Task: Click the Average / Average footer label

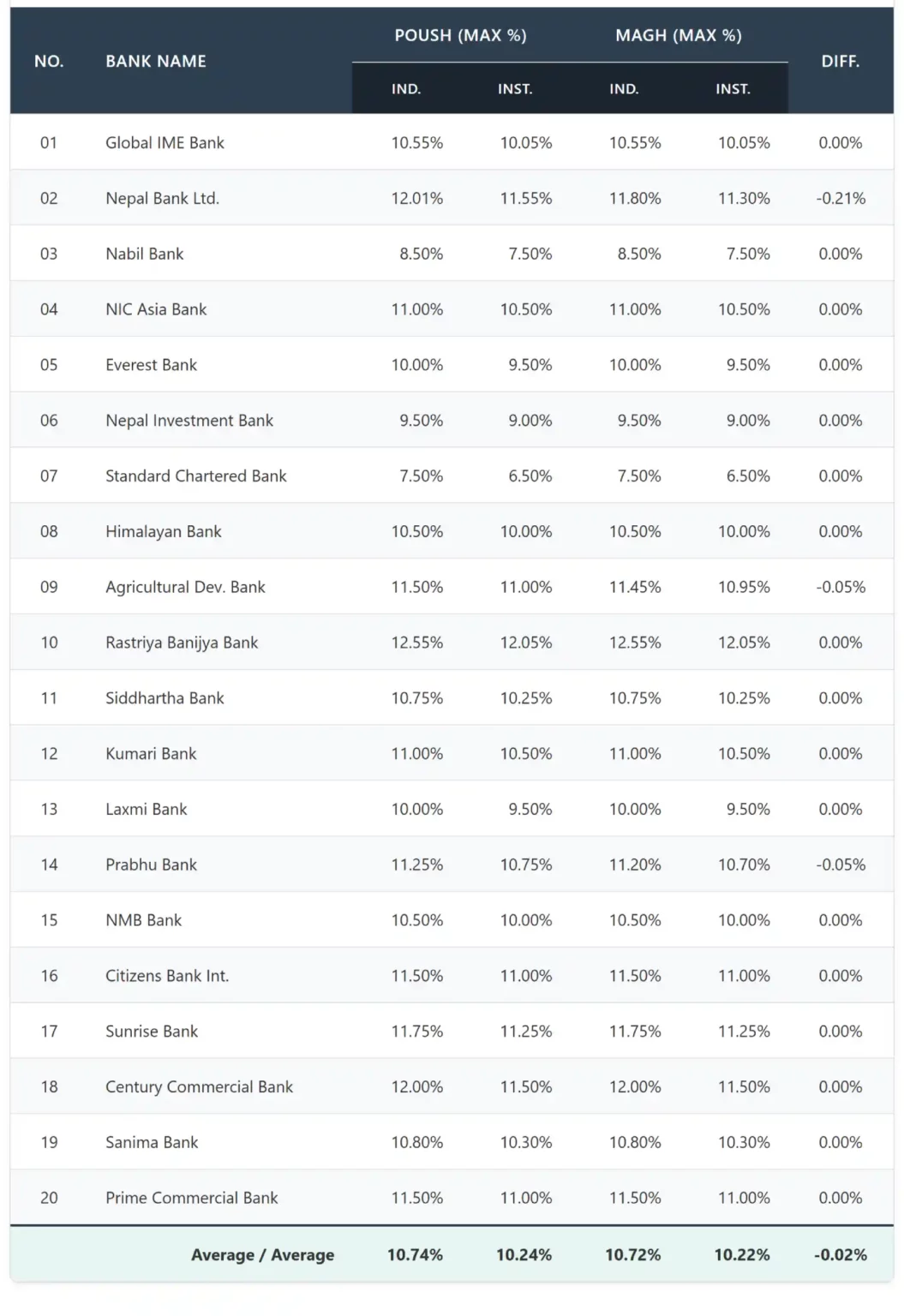Action: tap(262, 1255)
